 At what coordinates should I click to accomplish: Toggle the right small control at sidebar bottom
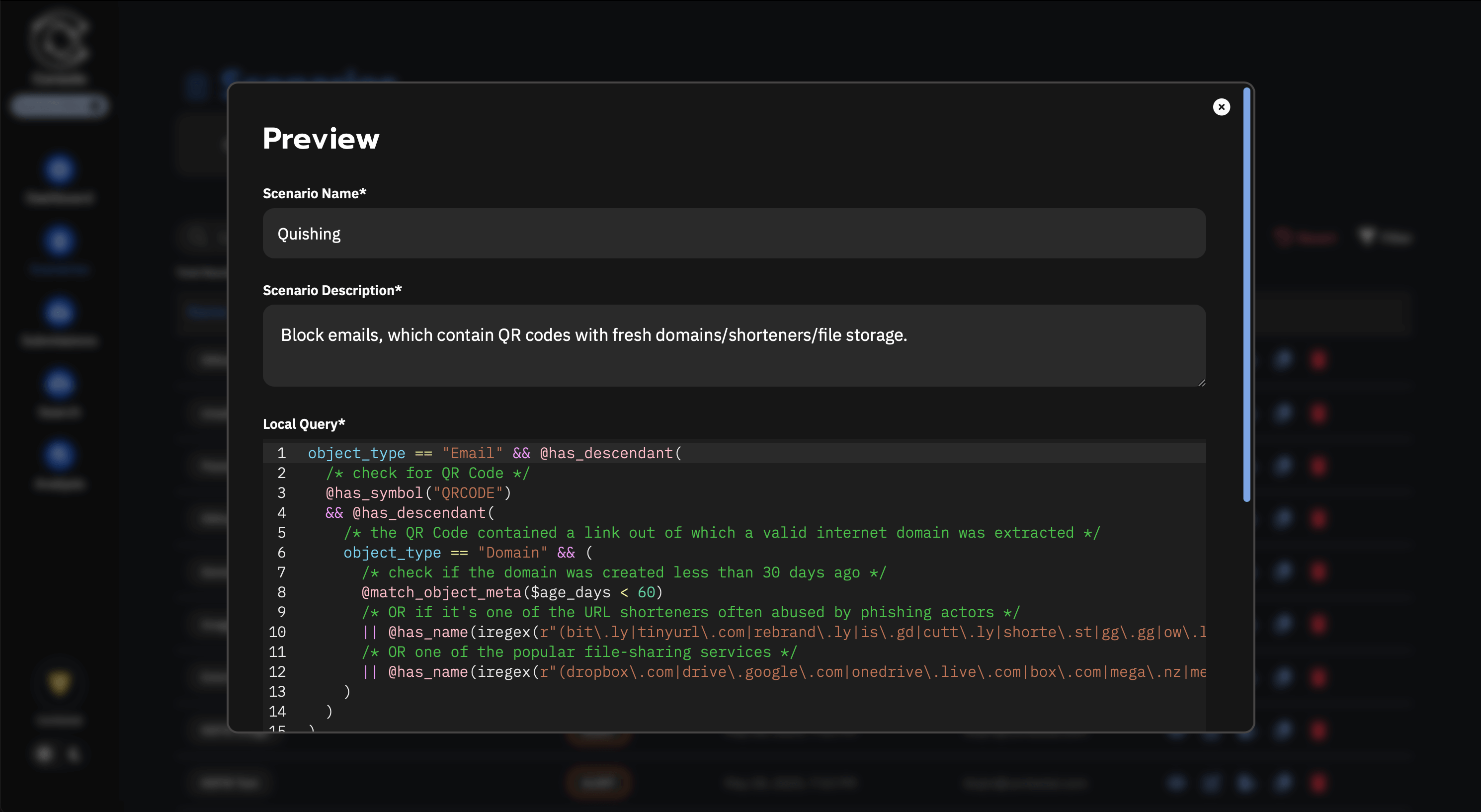click(74, 754)
